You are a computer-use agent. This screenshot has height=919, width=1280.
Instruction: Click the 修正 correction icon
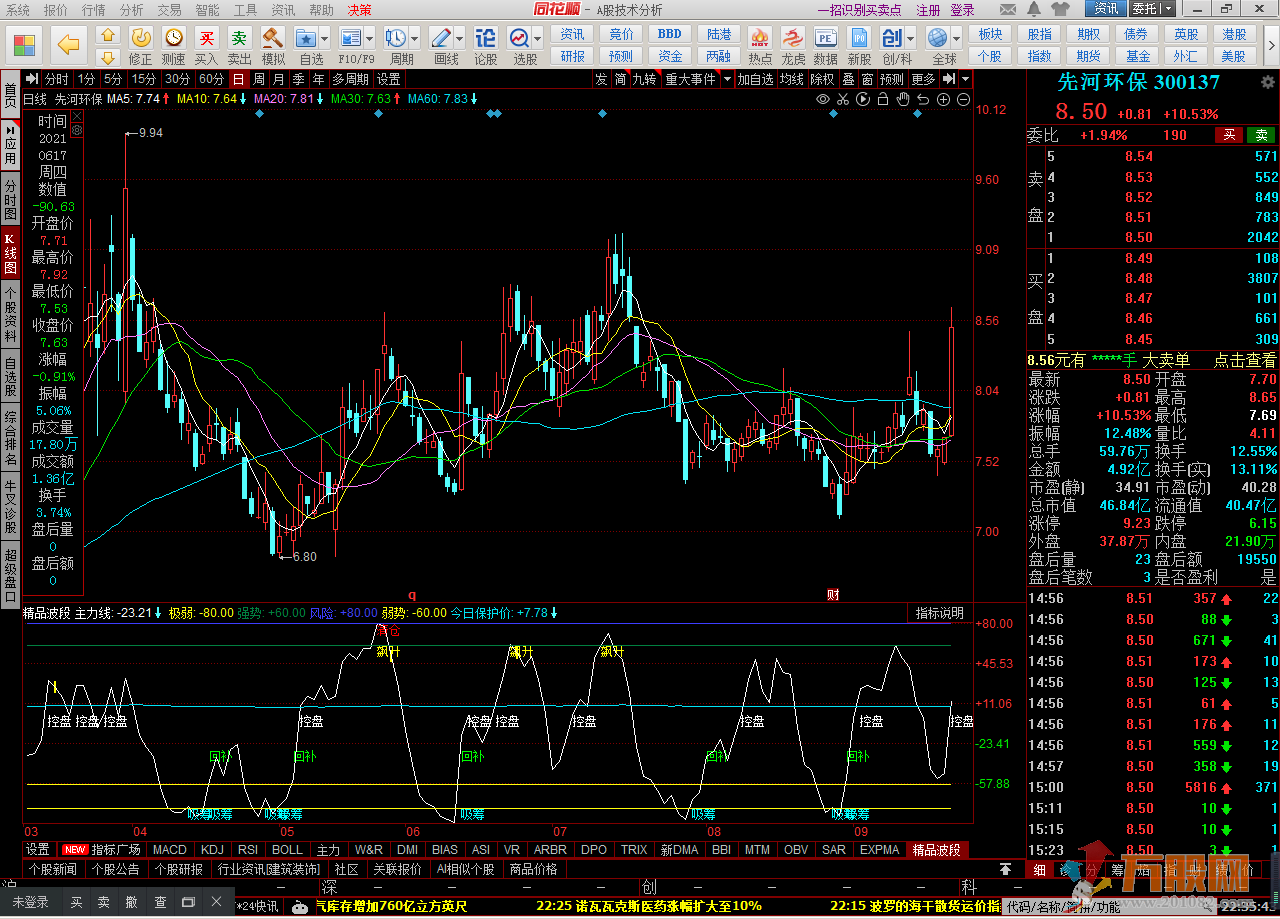point(141,38)
